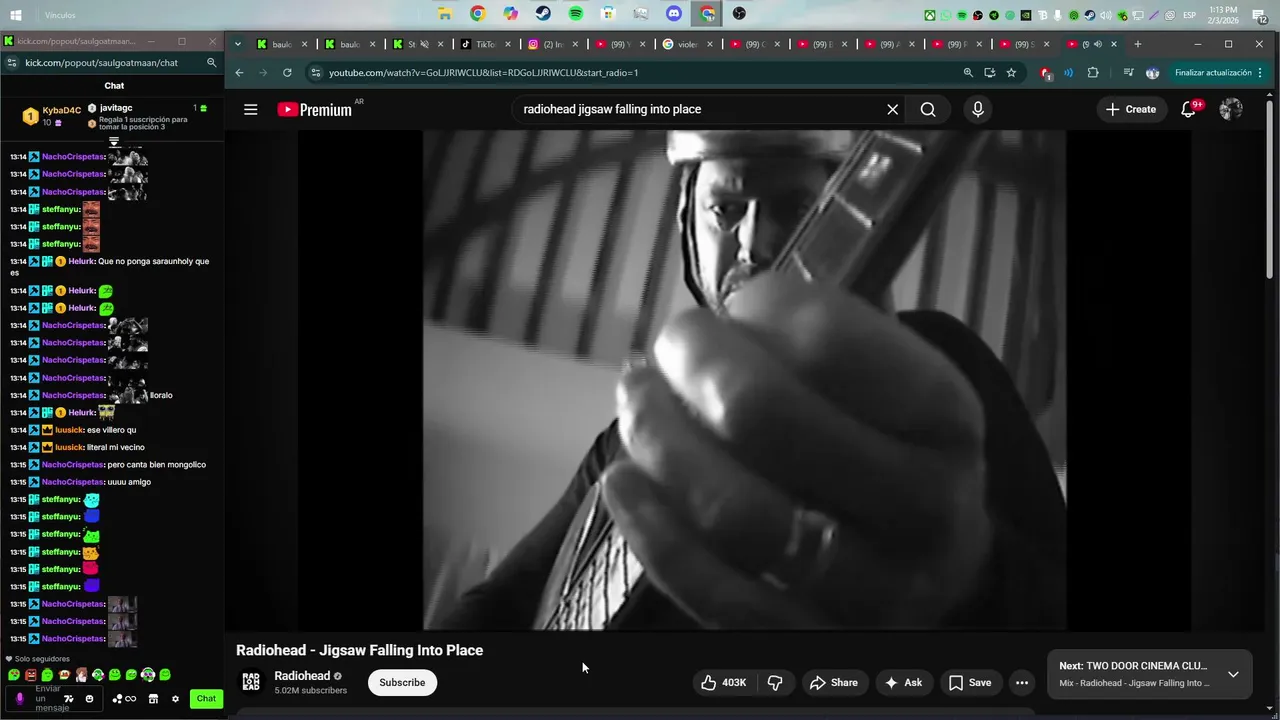Click Helurk's 'Que no ponga saraunholy' message
1280x720 pixels.
click(110, 266)
